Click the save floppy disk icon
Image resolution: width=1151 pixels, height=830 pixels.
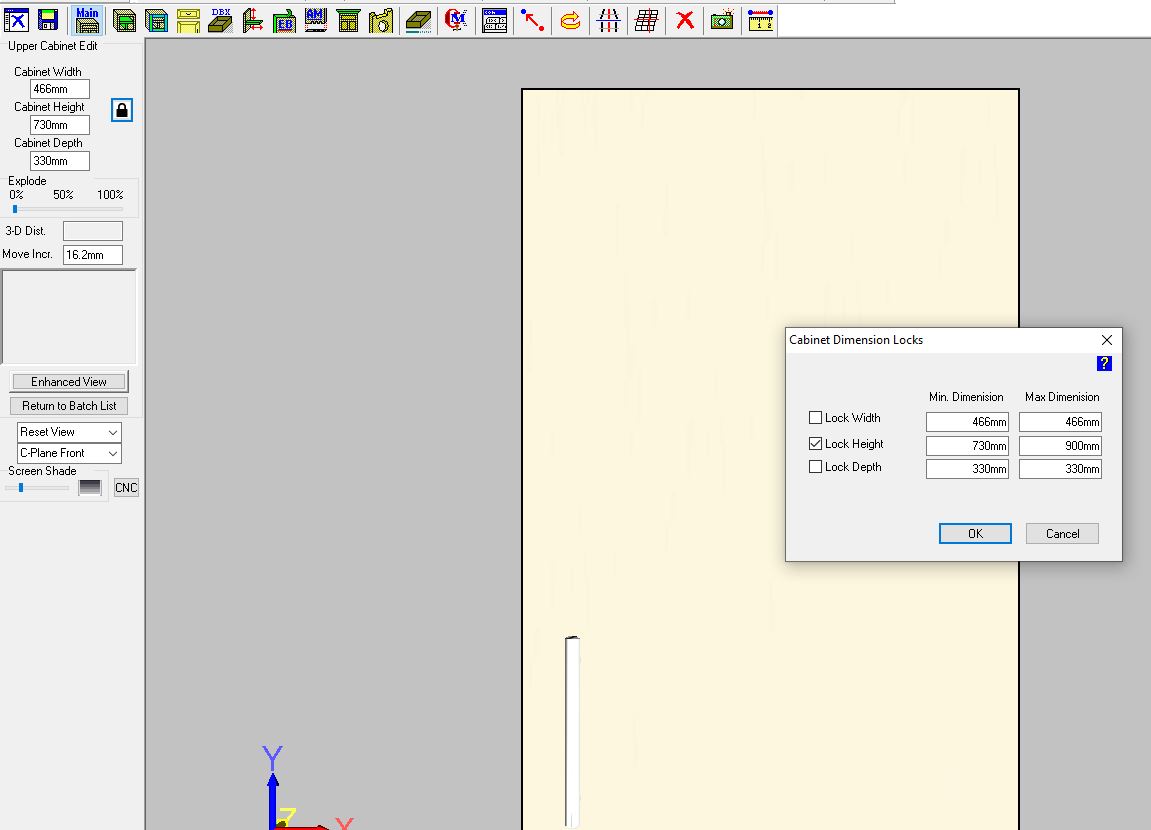pyautogui.click(x=48, y=20)
